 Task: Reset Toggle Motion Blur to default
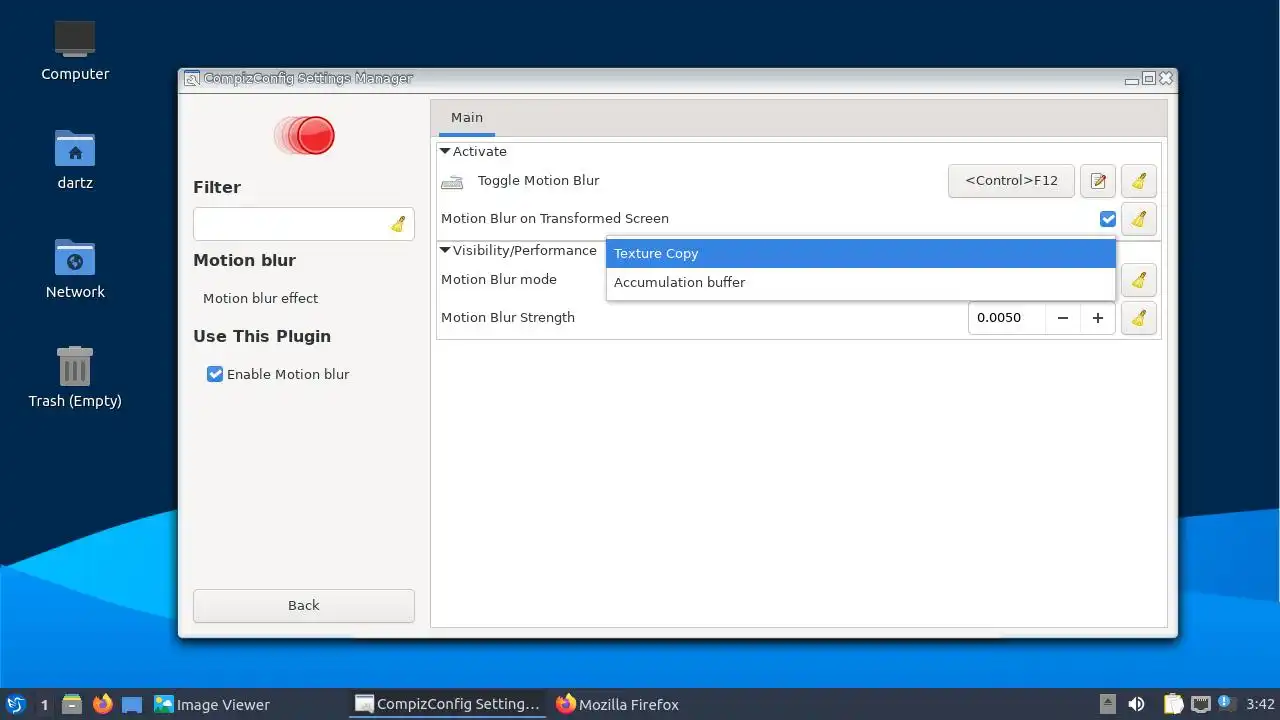coord(1139,181)
